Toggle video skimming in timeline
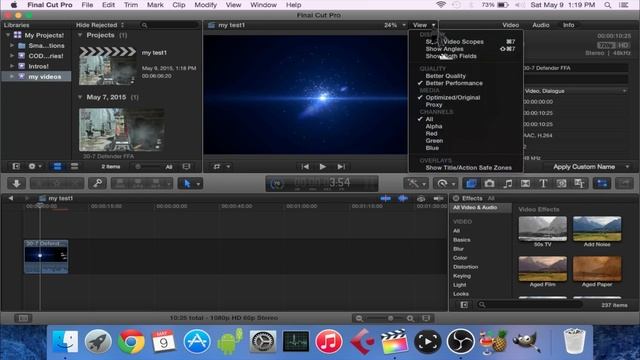640x360 pixels. coord(385,198)
